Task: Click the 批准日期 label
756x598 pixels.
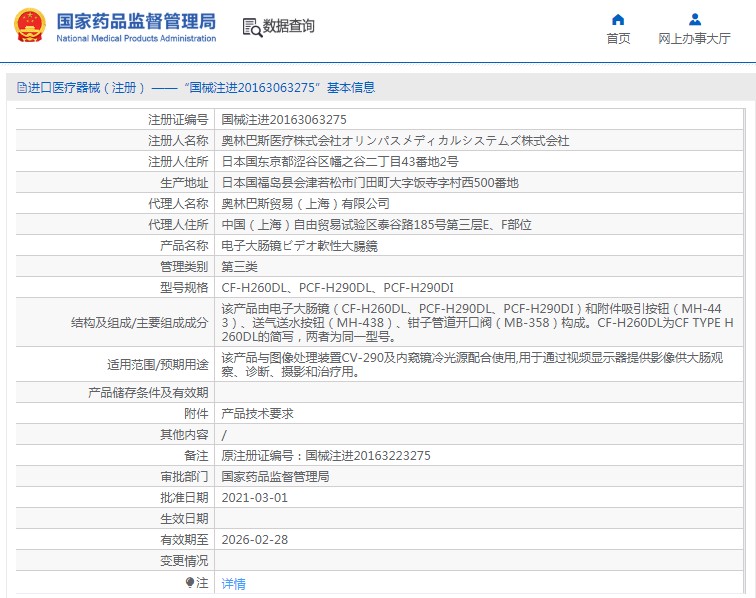Action: click(184, 498)
